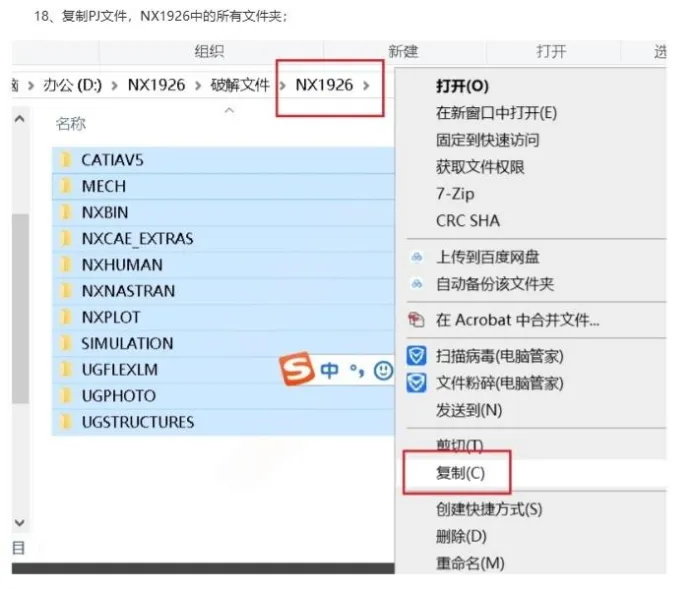Click the NXPLOT folder icon

66,317
